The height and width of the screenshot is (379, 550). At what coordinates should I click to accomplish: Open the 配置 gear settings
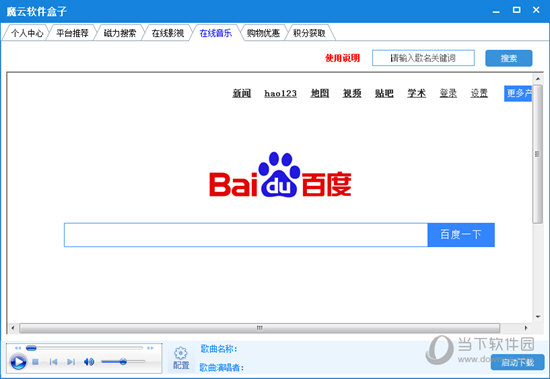click(x=181, y=358)
